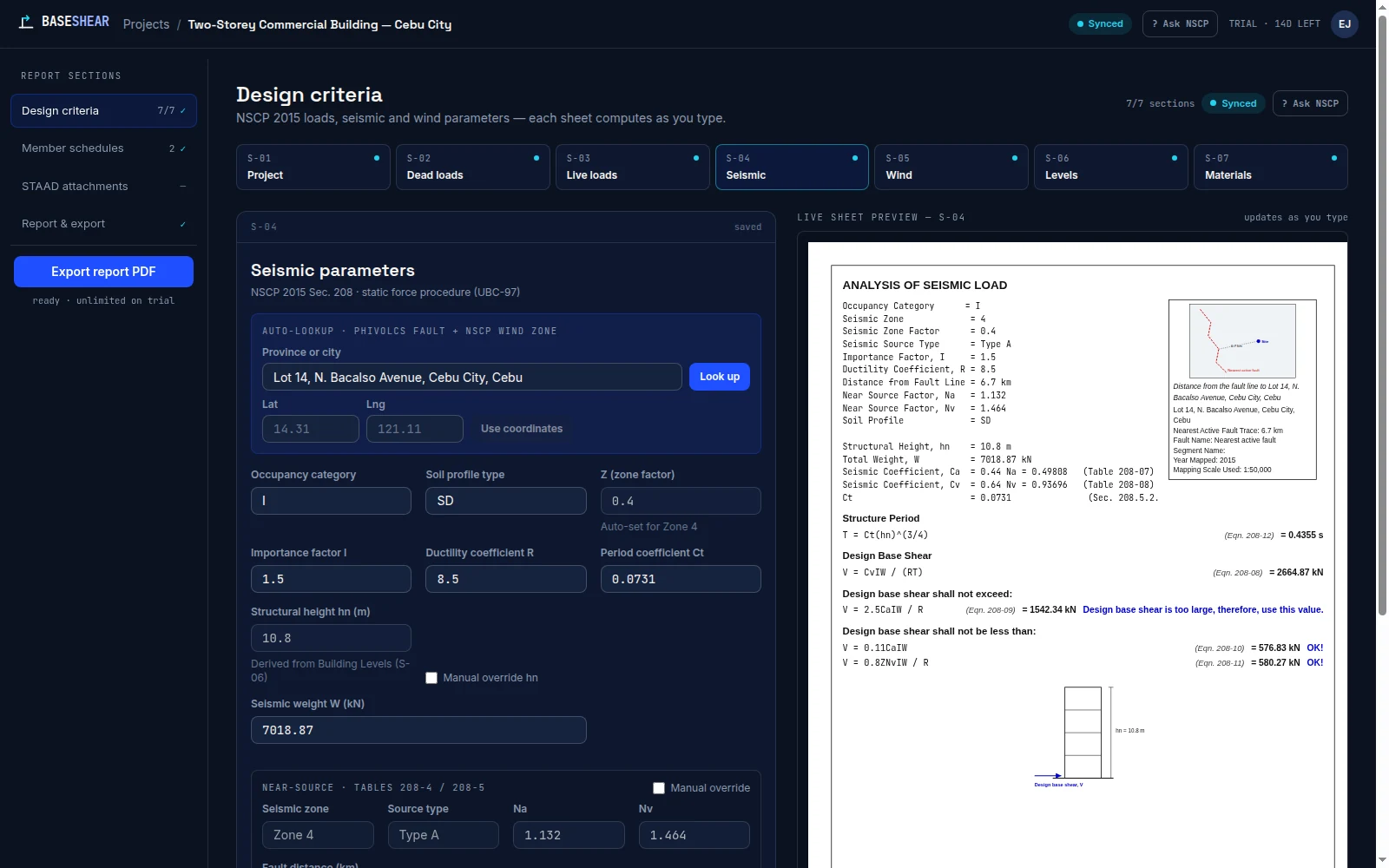This screenshot has height=868, width=1389.
Task: Click the scrollbar down arrow
Action: click(1382, 861)
